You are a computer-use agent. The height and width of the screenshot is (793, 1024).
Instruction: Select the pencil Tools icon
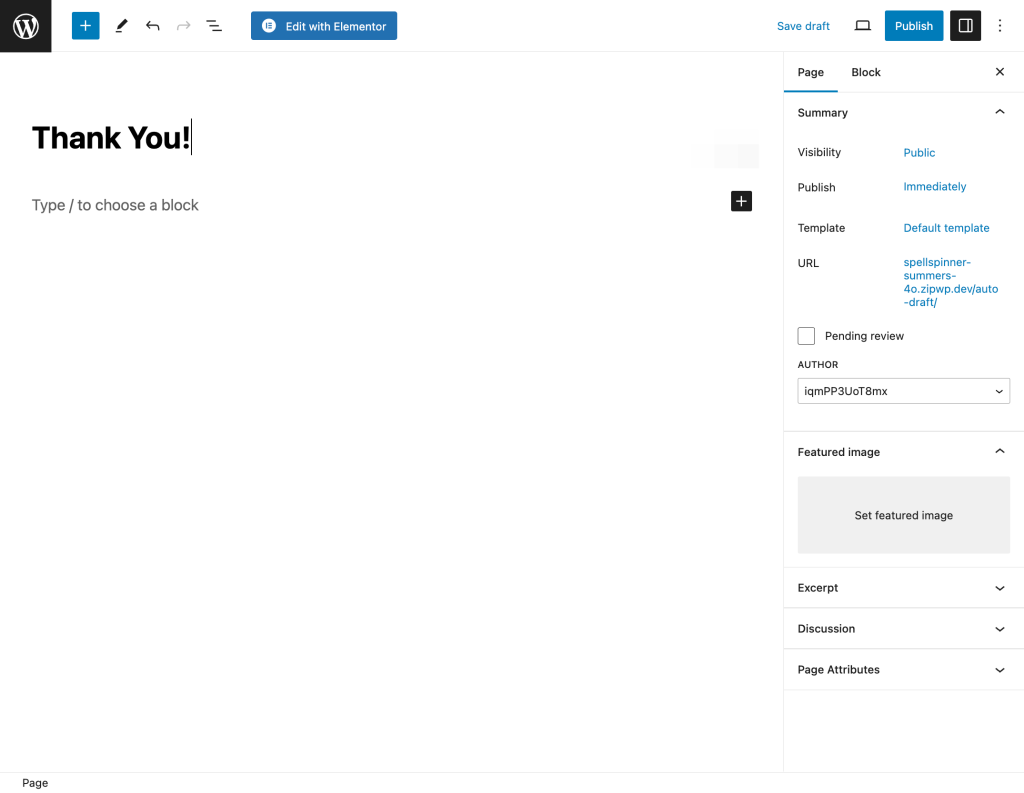pos(121,26)
